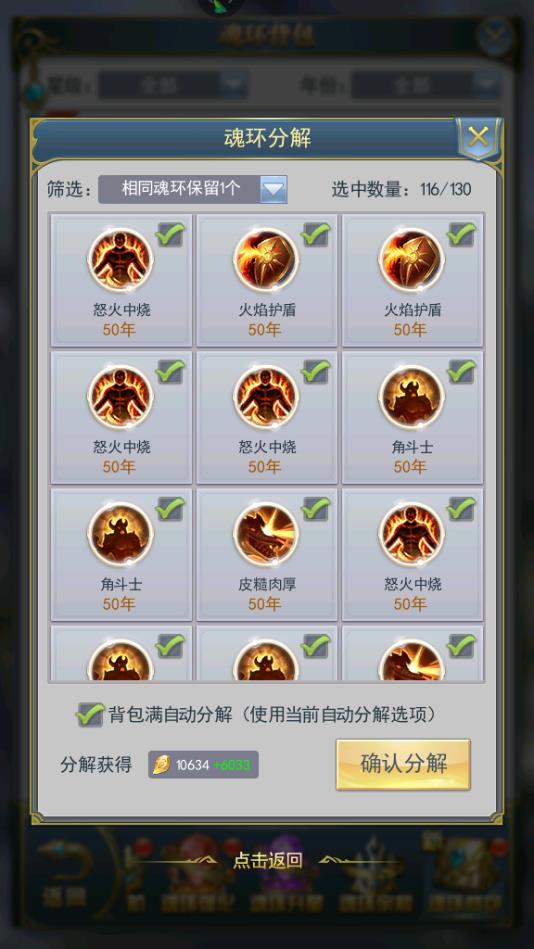This screenshot has height=949, width=534.
Task: Tap the first-row middle 火焰护盾 shield icon
Action: [266, 260]
